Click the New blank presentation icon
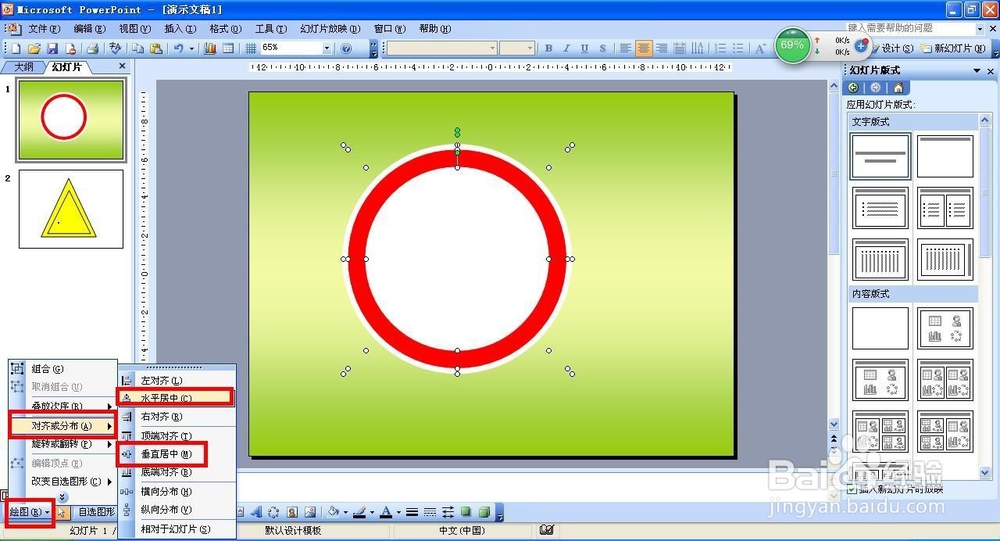Viewport: 1000px width, 541px height. click(17, 48)
